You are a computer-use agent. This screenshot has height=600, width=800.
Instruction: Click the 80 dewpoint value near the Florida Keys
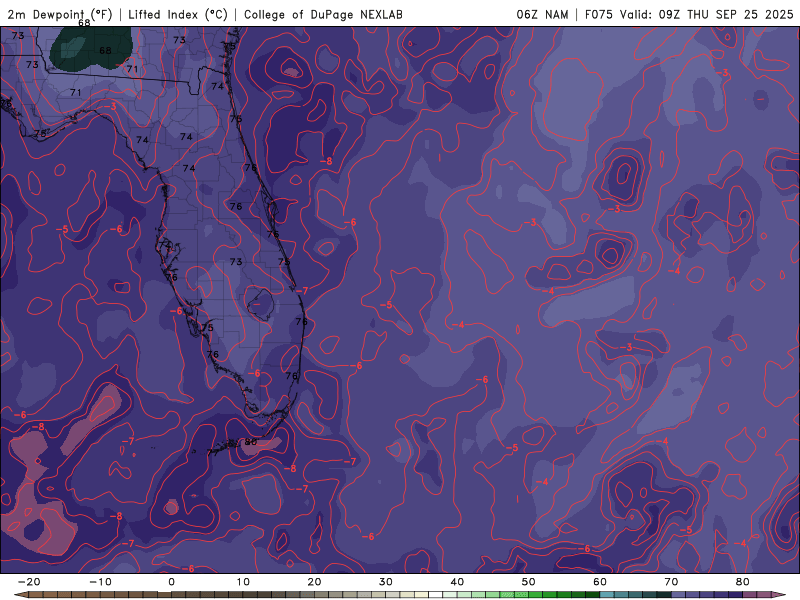251,442
